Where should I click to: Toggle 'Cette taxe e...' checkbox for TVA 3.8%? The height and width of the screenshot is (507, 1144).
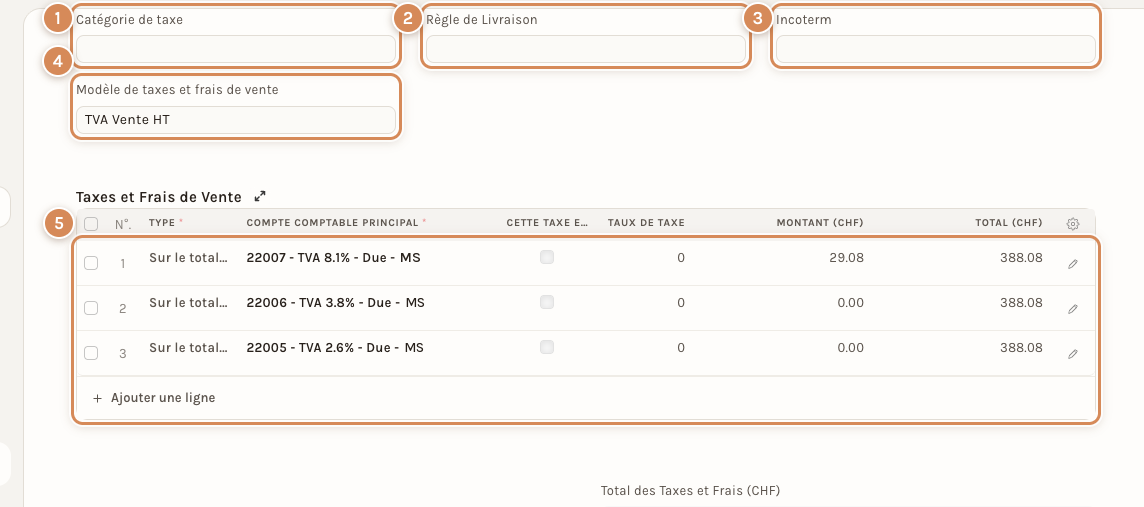click(546, 302)
